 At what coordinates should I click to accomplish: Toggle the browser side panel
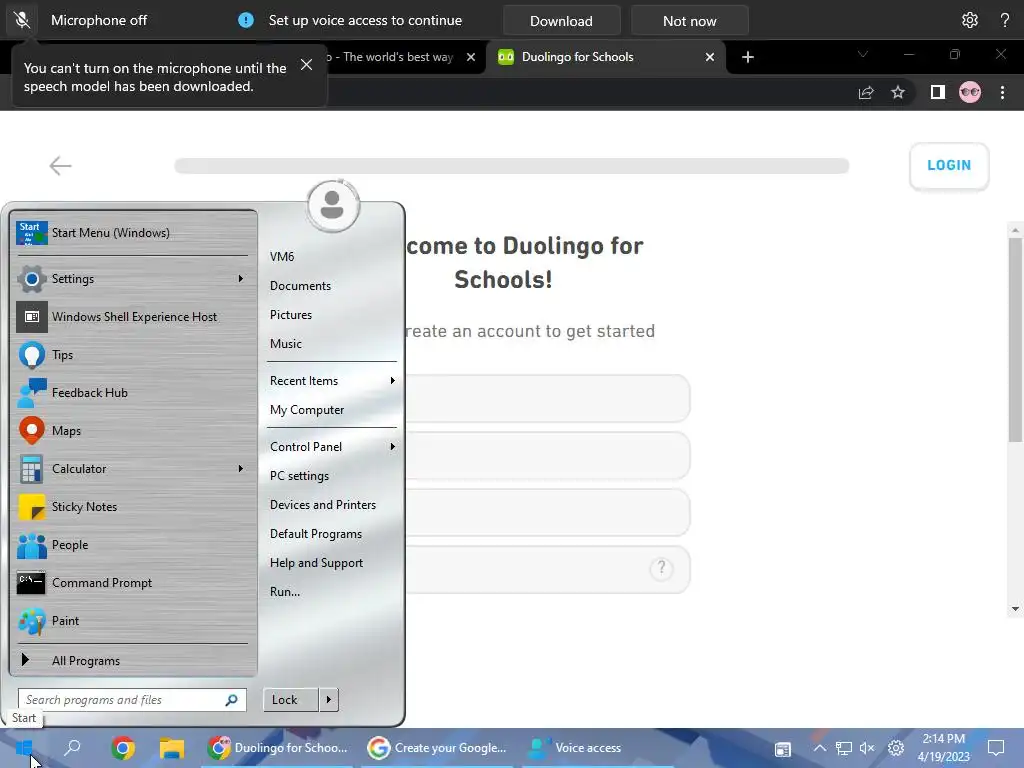click(937, 92)
